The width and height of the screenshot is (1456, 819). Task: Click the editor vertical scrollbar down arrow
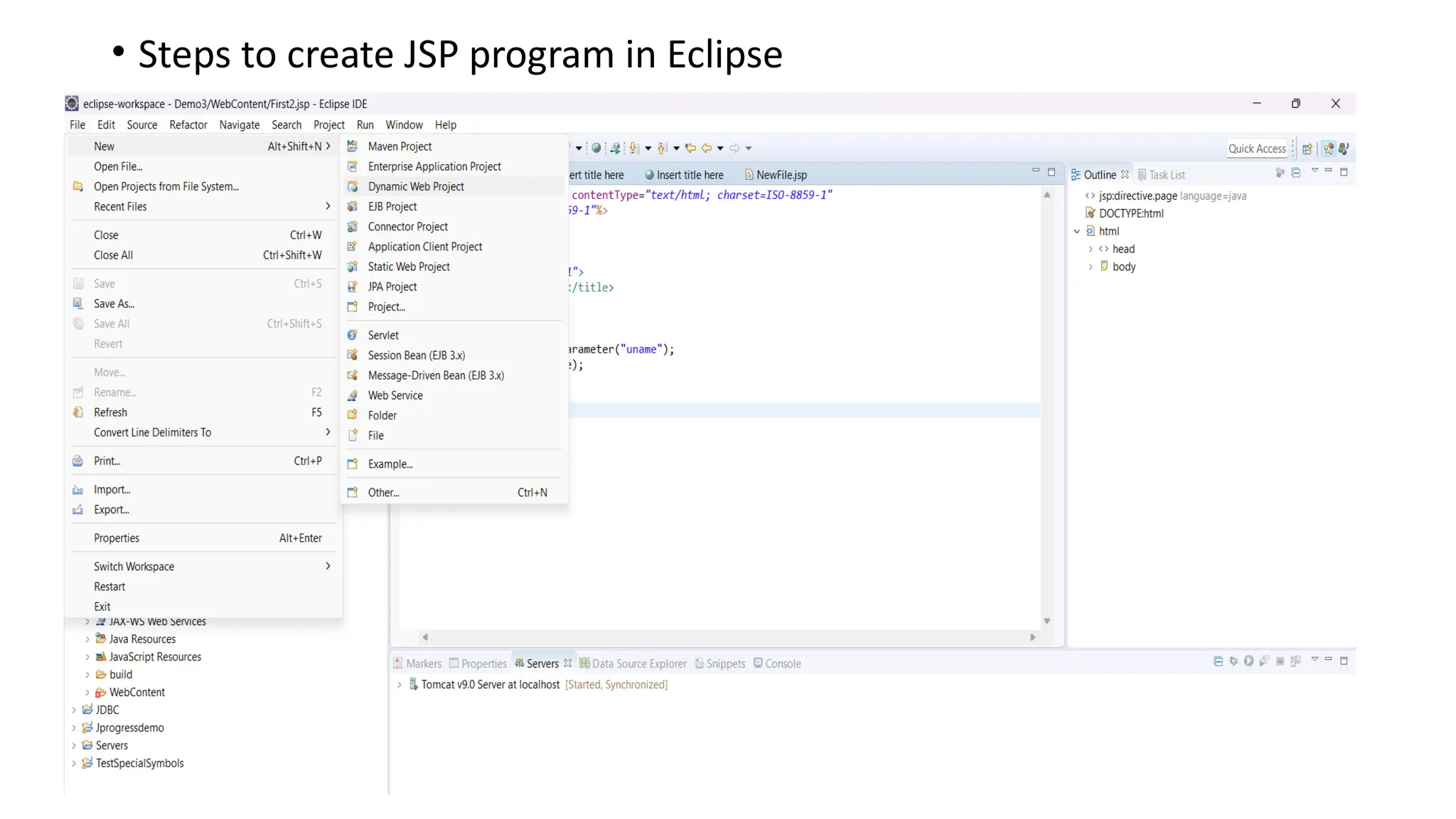[x=1046, y=621]
